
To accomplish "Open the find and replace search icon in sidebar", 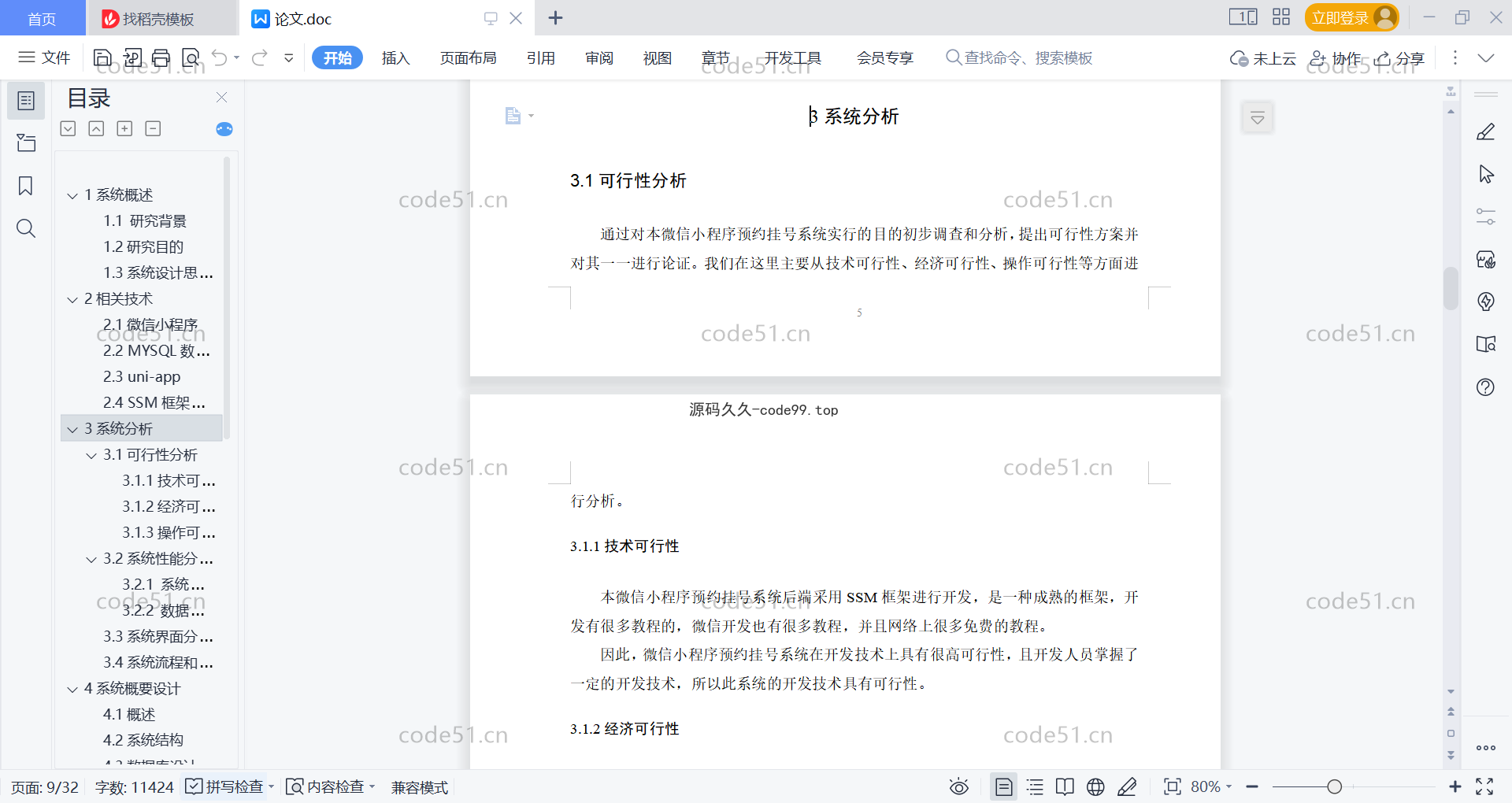I will pyautogui.click(x=26, y=228).
